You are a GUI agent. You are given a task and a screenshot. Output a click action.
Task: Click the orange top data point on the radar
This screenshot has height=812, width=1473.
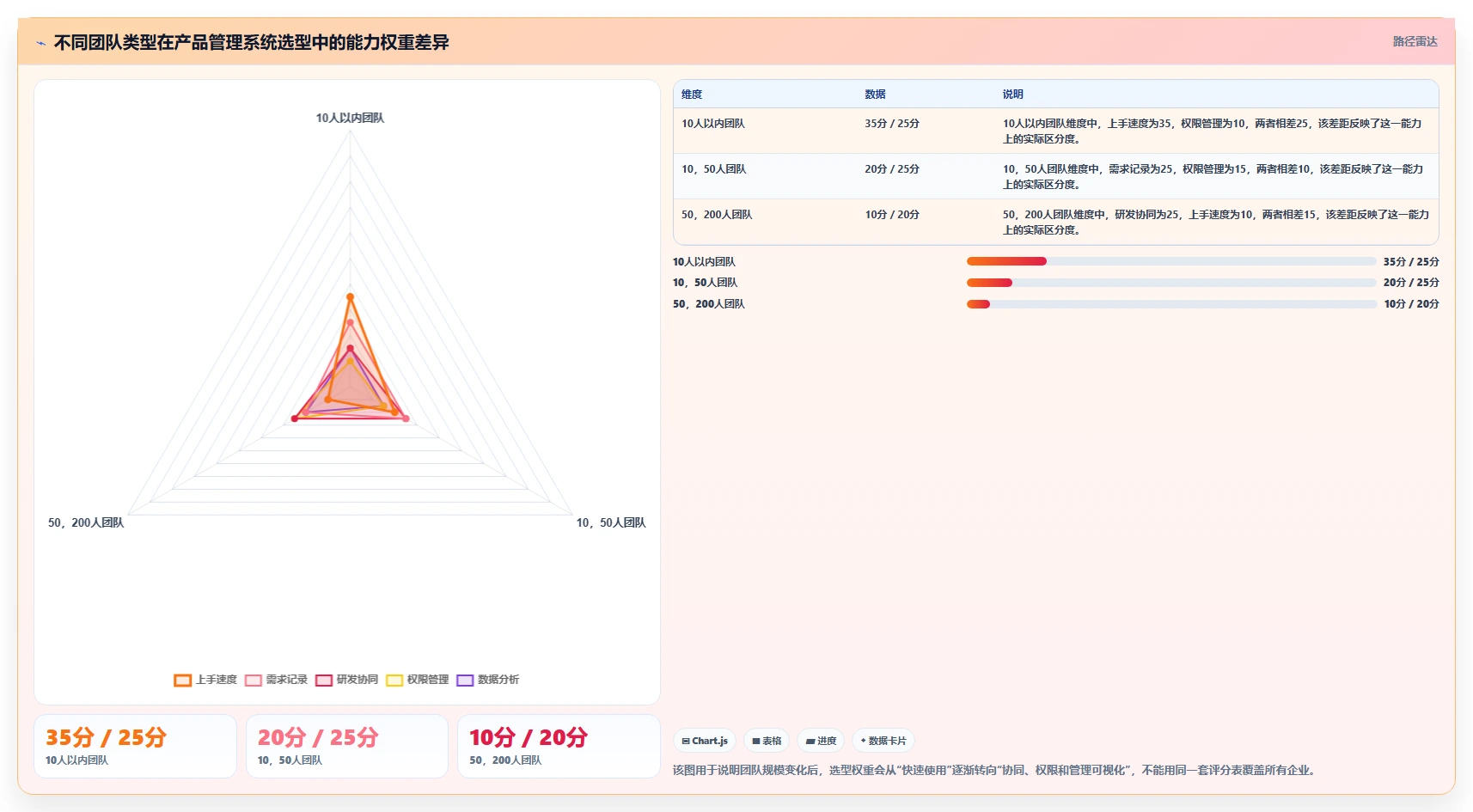[x=350, y=297]
